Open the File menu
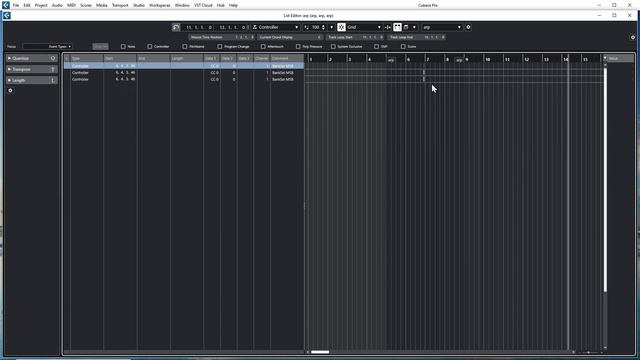The height and width of the screenshot is (360, 640). coord(16,5)
